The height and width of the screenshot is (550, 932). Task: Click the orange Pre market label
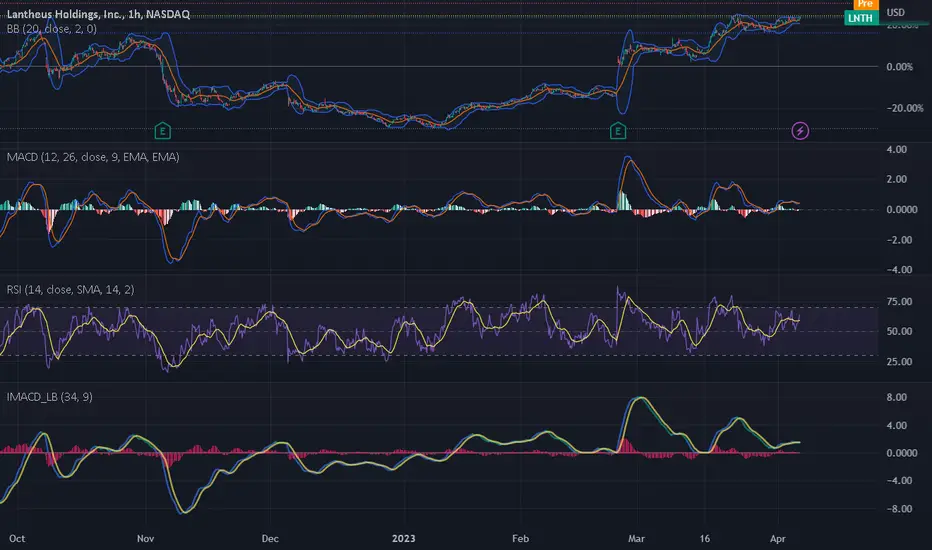point(865,4)
